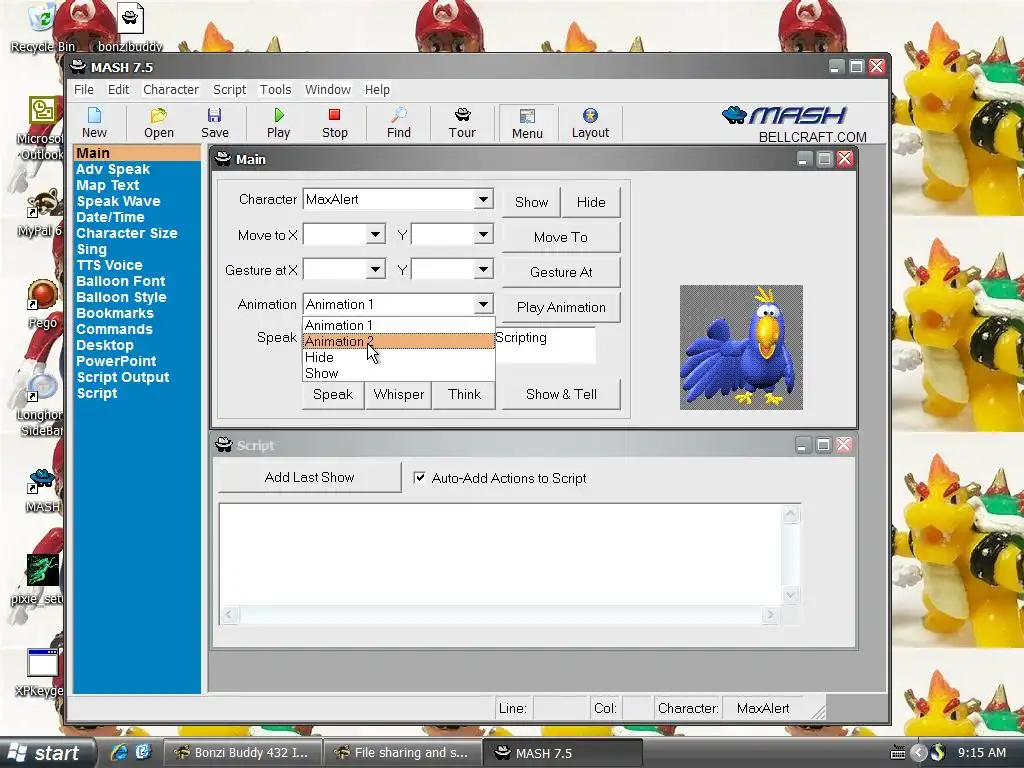Screen dimensions: 1024x768
Task: Click the Gesture At button
Action: coord(560,272)
